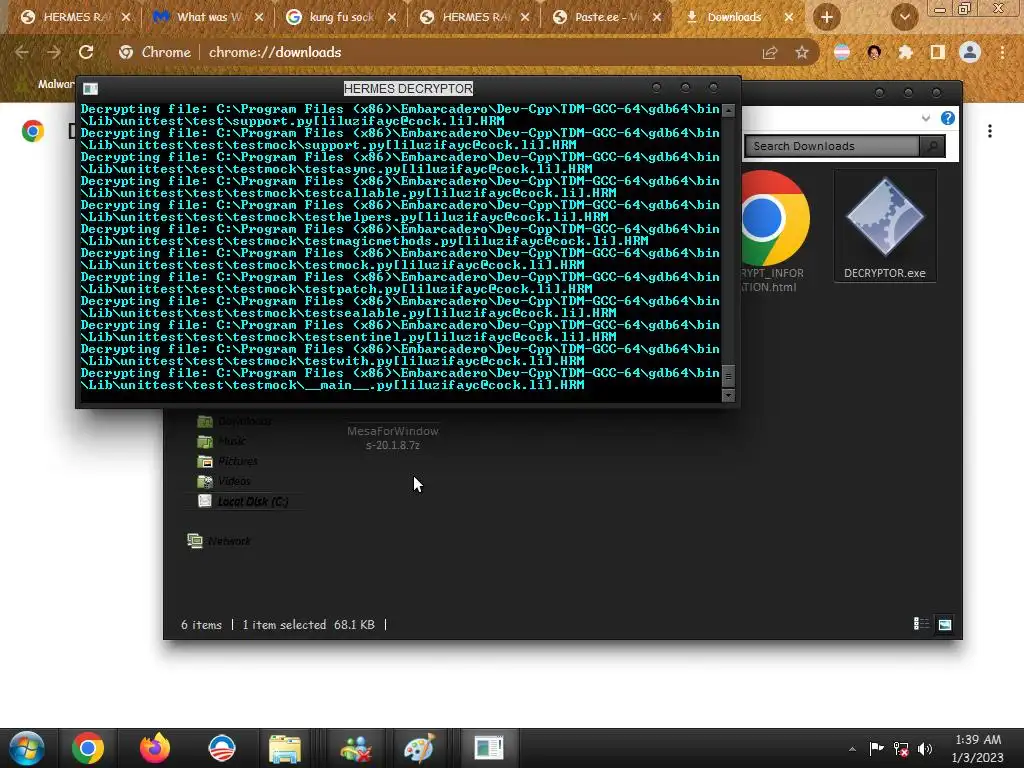
Task: Open network status tray icon
Action: pyautogui.click(x=901, y=749)
